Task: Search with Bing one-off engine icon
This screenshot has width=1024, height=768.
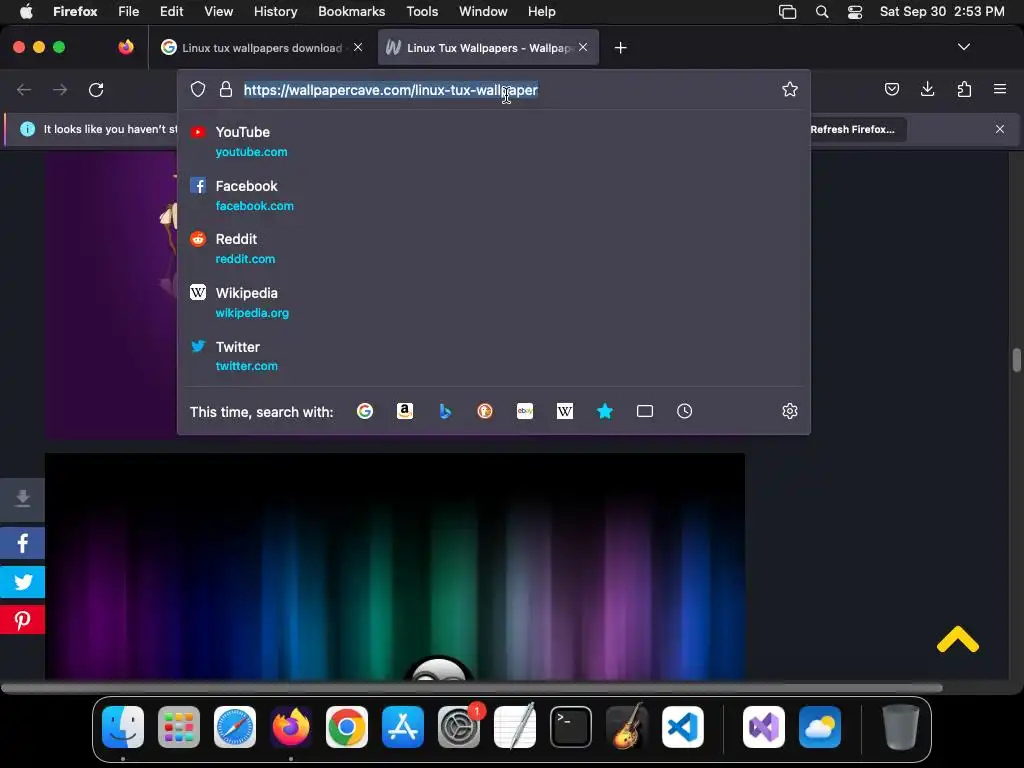Action: [x=445, y=411]
